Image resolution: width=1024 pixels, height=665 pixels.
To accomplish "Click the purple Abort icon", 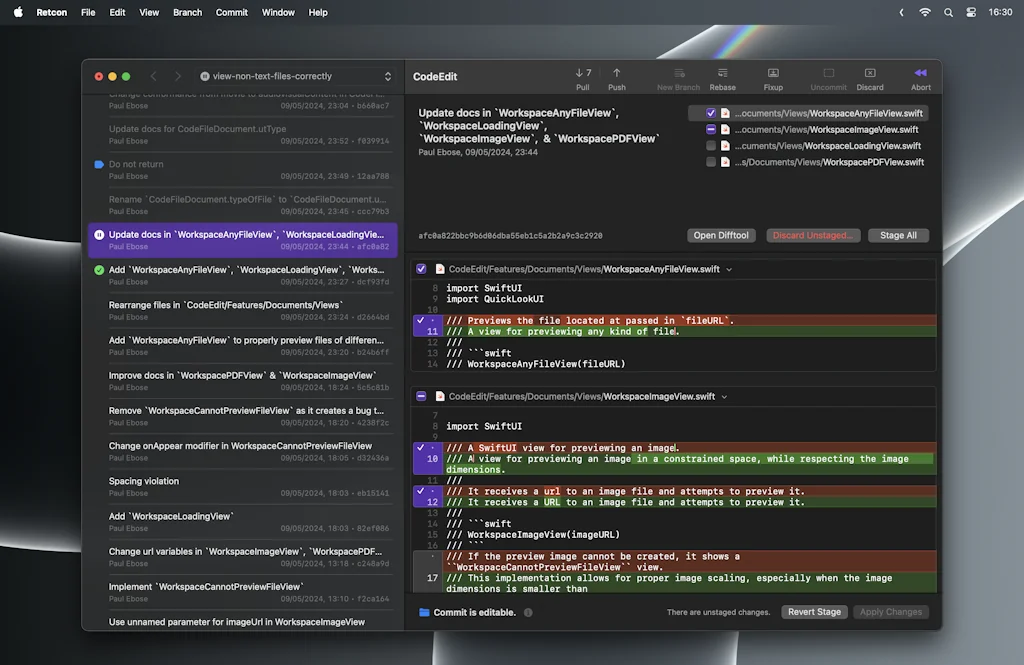I will click(920, 73).
